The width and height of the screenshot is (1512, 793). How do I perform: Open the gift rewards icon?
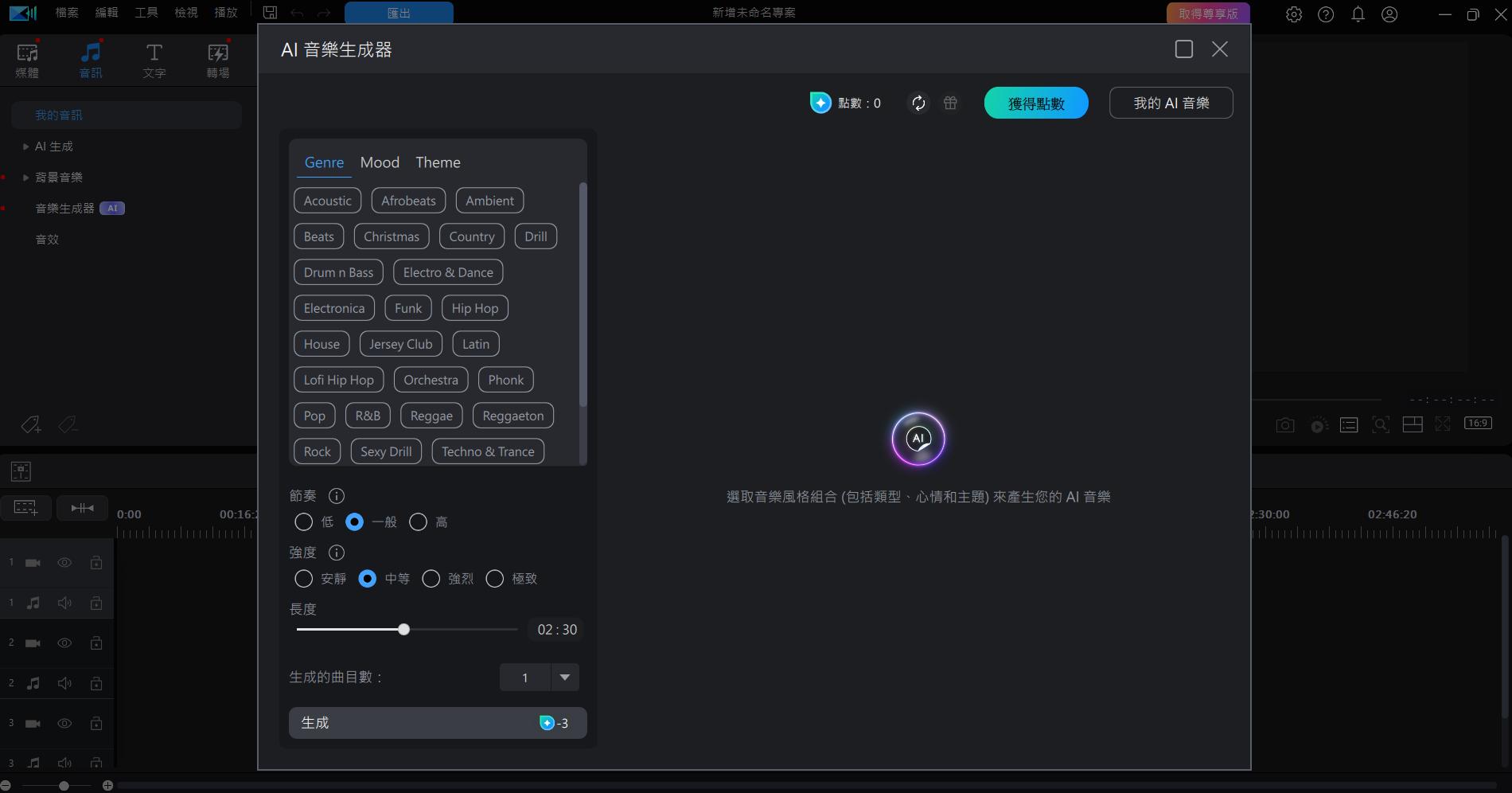tap(949, 103)
